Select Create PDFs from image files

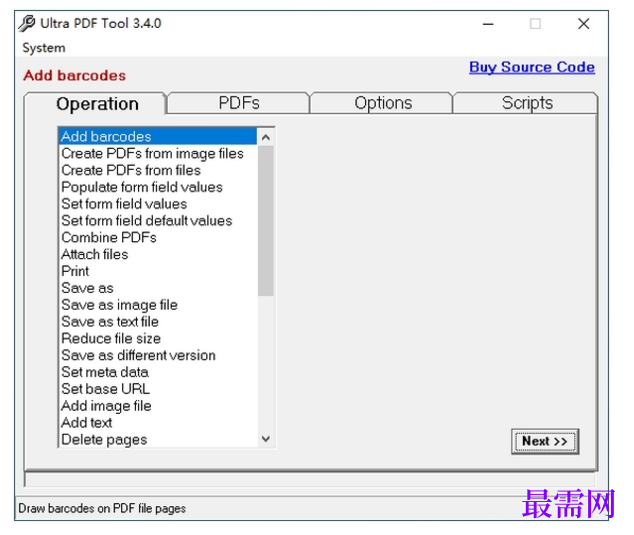pos(158,153)
